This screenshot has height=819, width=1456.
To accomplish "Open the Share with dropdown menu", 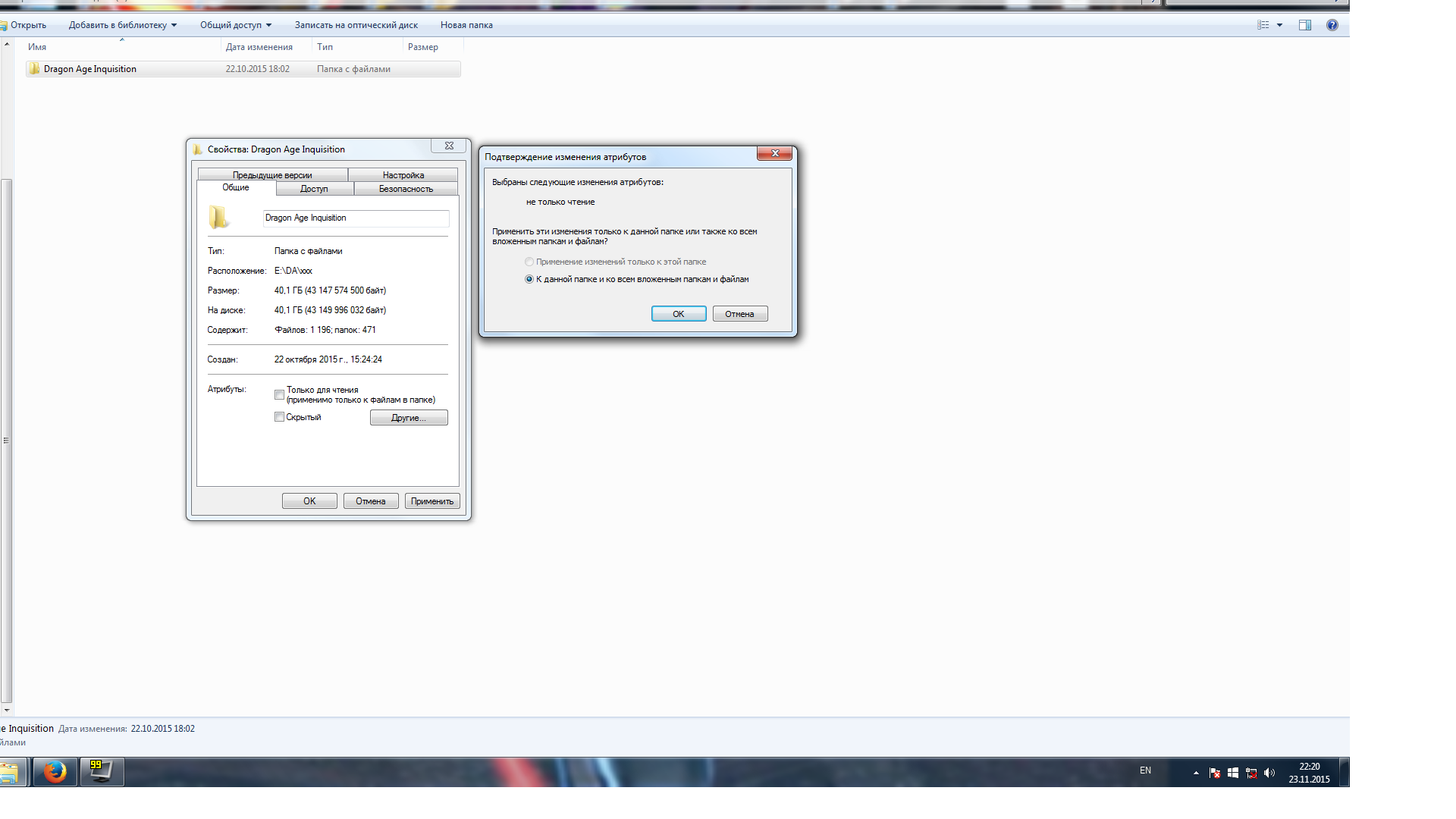I will [x=235, y=25].
